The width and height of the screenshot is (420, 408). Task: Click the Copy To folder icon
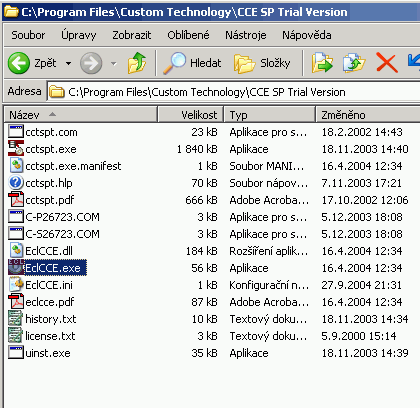(354, 62)
